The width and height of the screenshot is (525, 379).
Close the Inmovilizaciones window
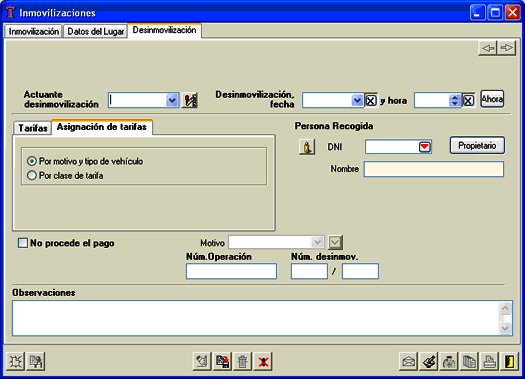[x=513, y=13]
